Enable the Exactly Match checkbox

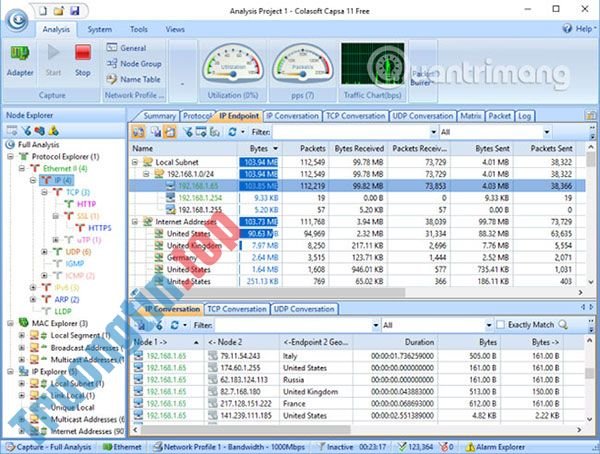tap(500, 325)
